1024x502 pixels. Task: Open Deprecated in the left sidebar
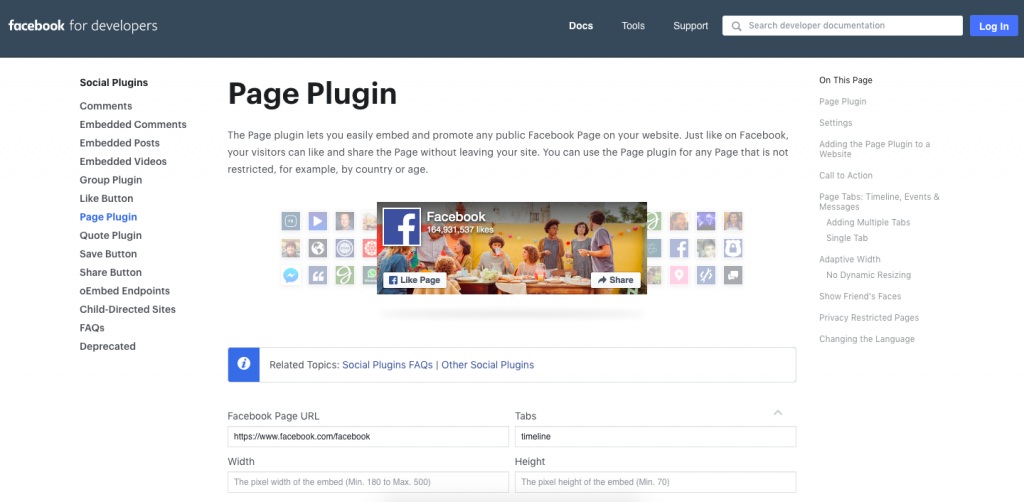[x=108, y=346]
